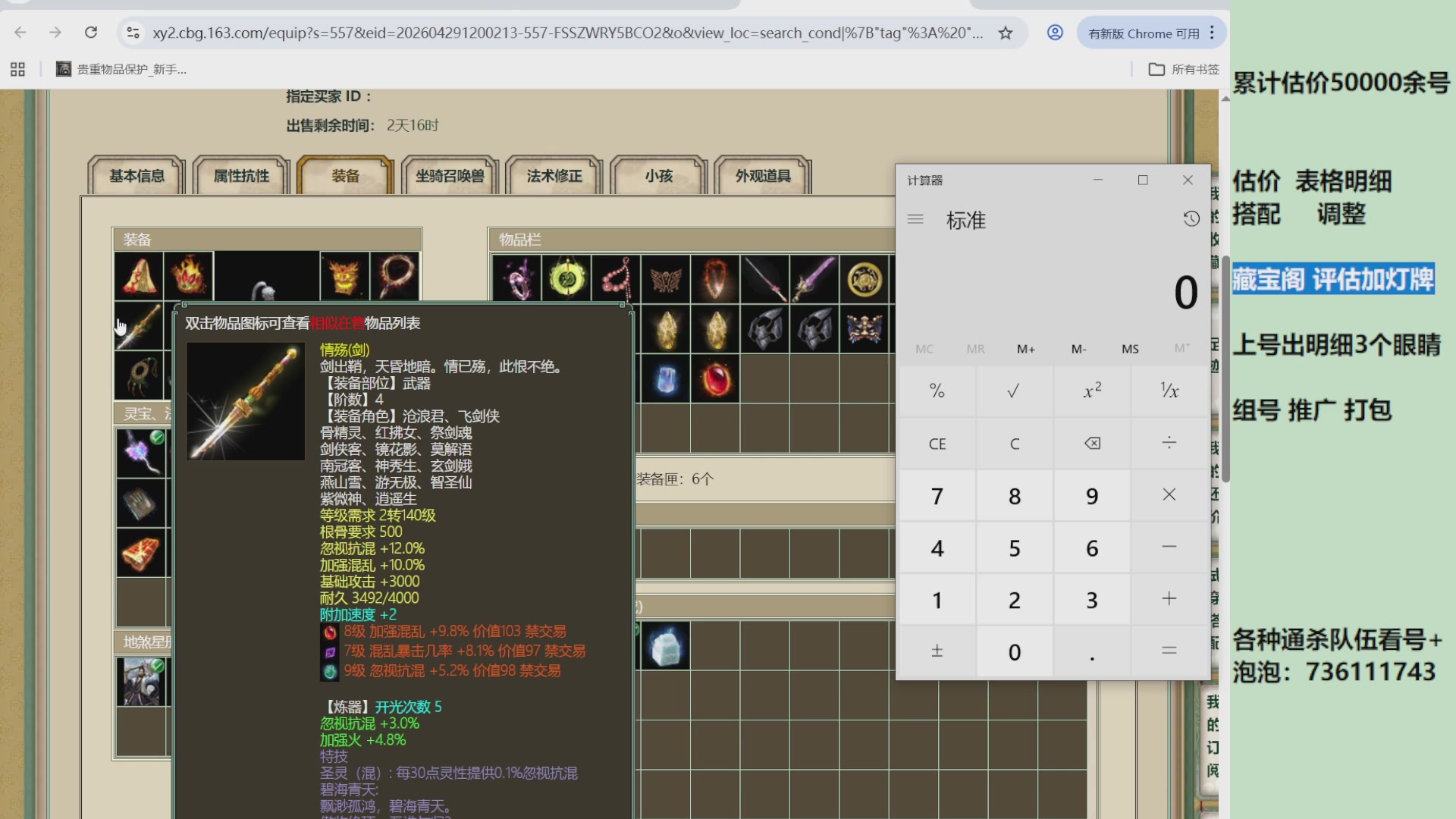Click calculator percent key
The height and width of the screenshot is (819, 1456).
pyautogui.click(x=937, y=391)
